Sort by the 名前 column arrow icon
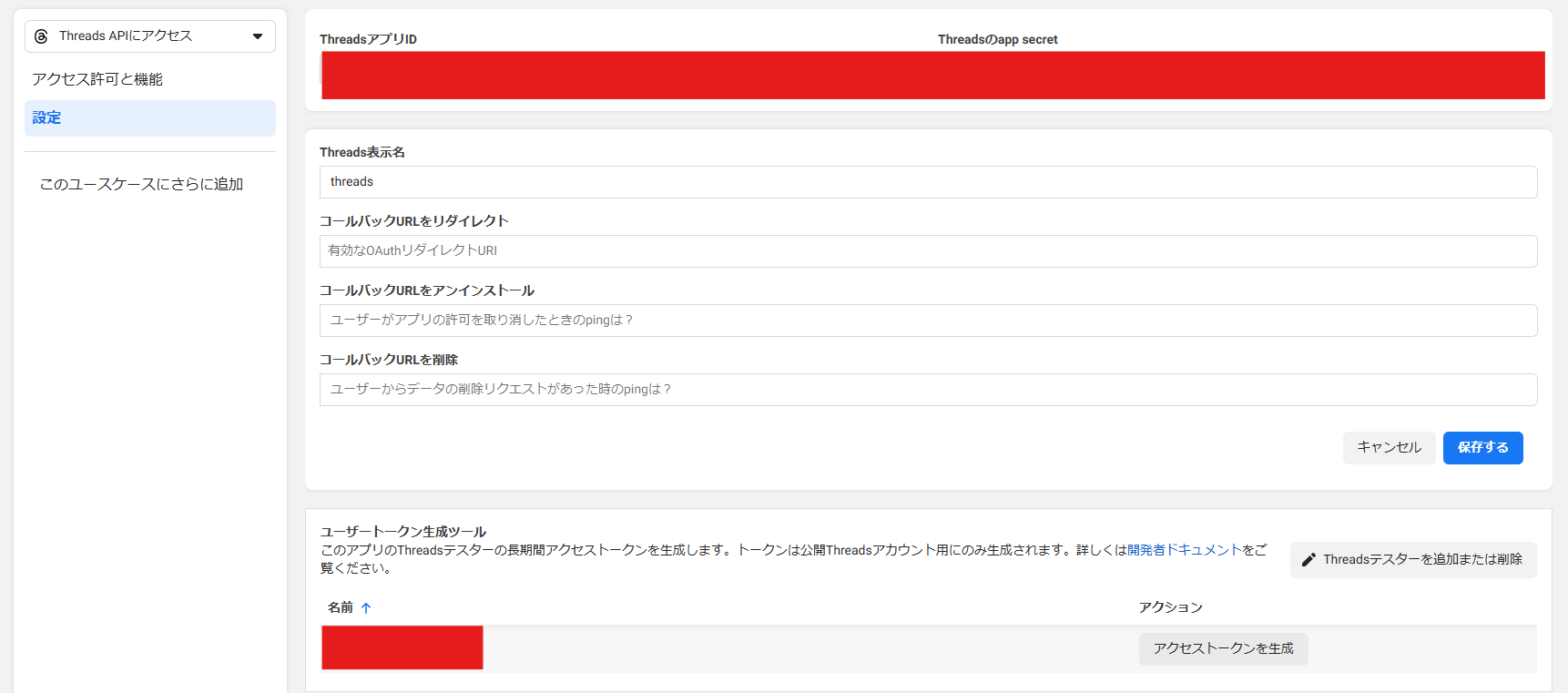The image size is (1568, 693). 366,608
